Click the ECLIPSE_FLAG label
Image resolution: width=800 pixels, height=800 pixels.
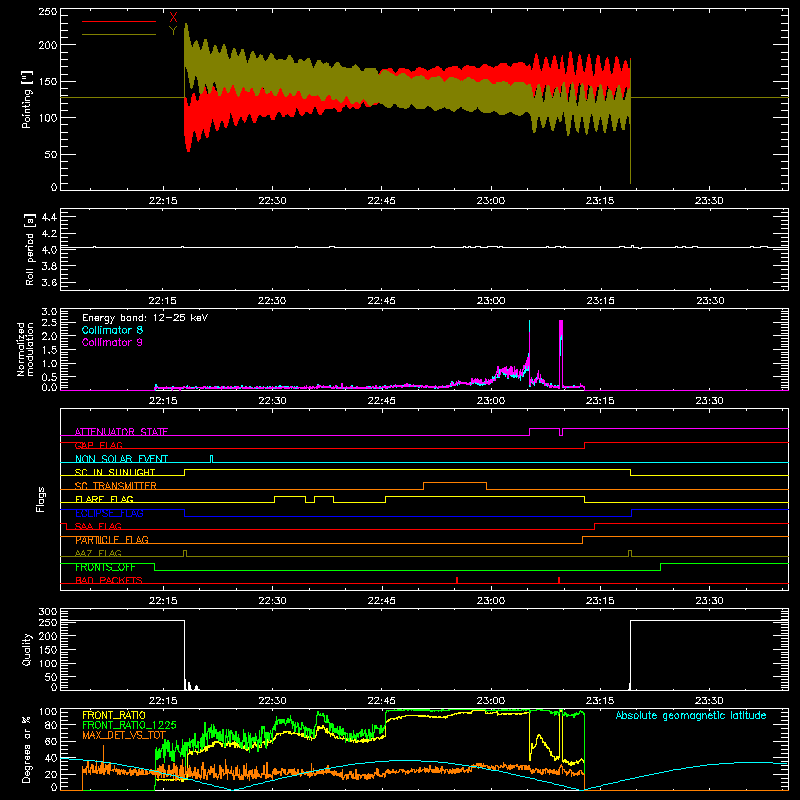109,513
